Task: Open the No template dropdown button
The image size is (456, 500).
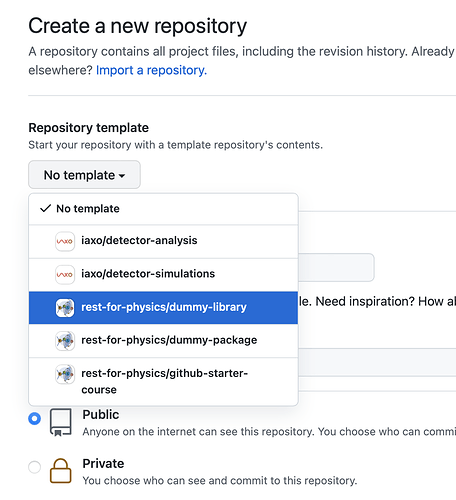Action: (x=84, y=175)
